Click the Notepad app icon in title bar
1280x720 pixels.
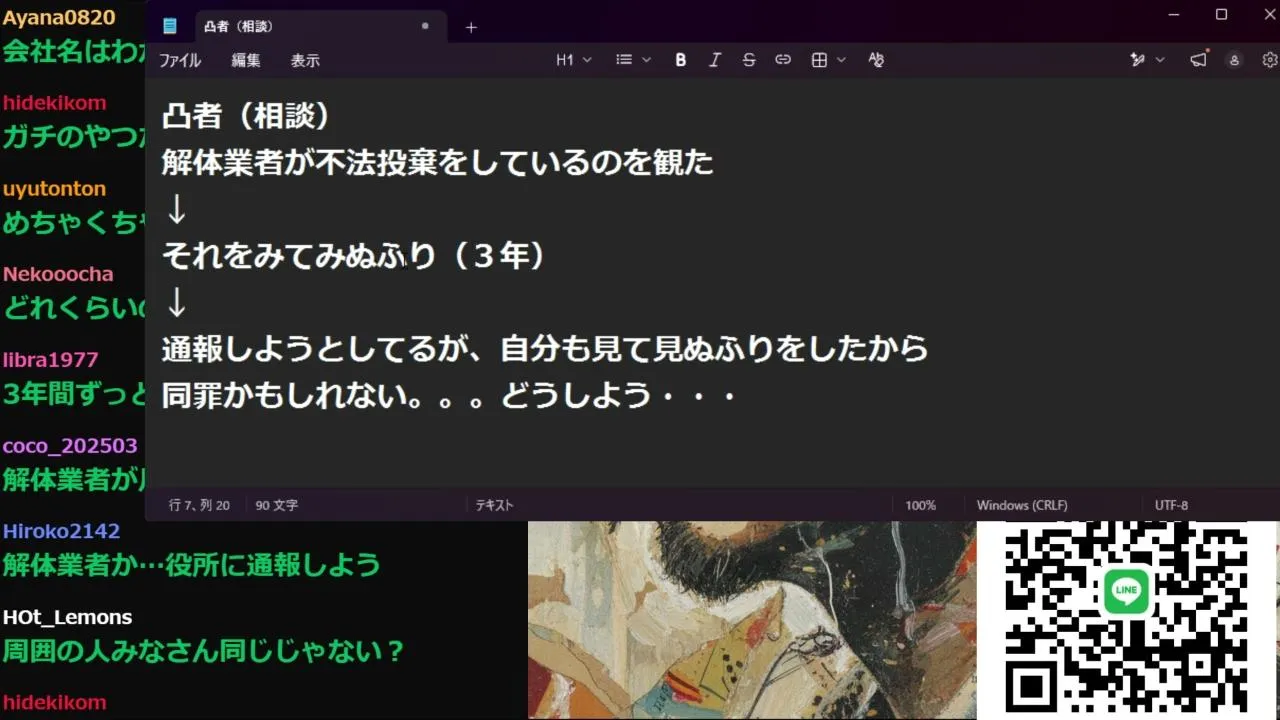coord(170,27)
